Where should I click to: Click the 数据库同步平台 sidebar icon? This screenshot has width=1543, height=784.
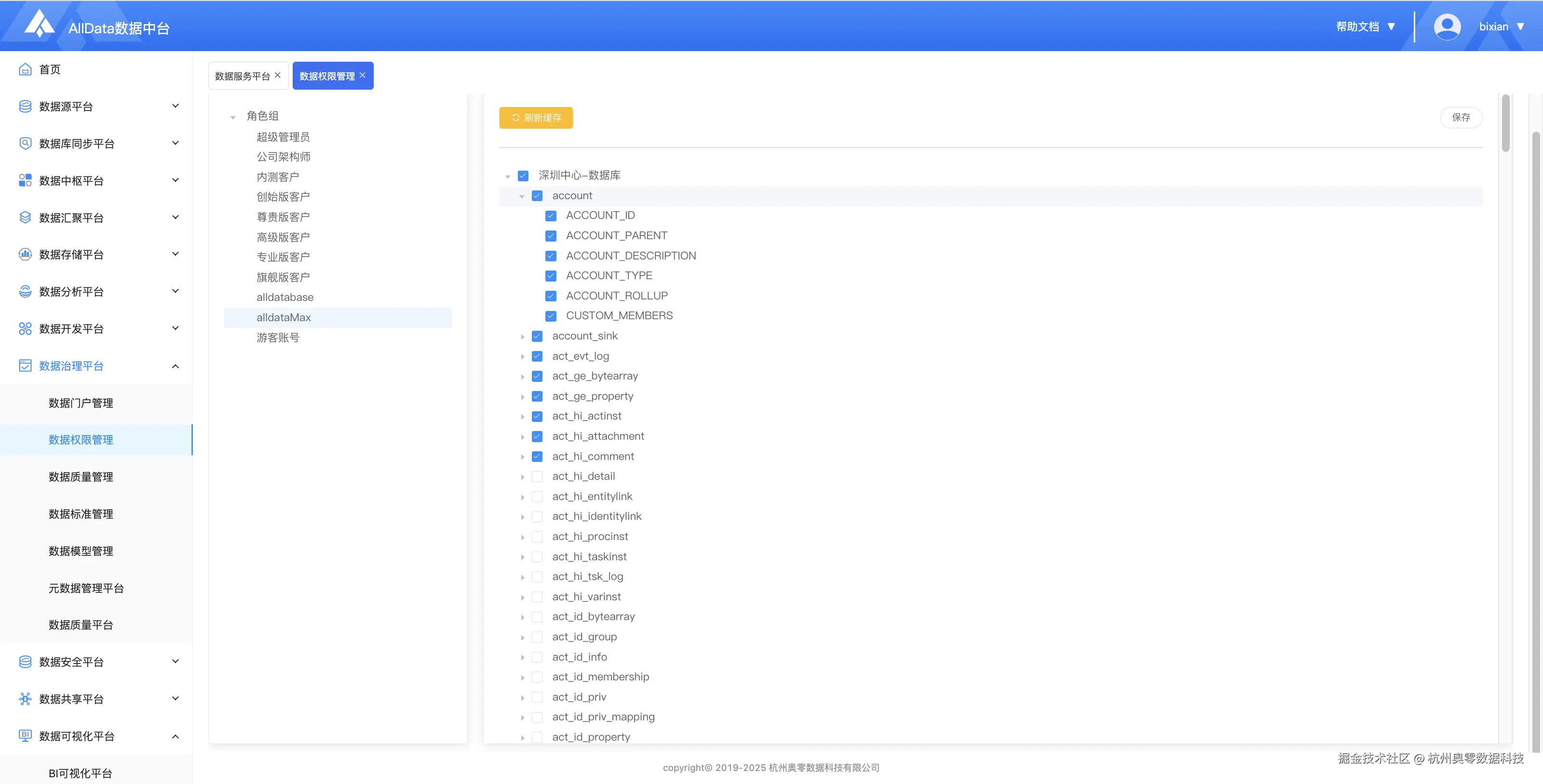coord(25,144)
